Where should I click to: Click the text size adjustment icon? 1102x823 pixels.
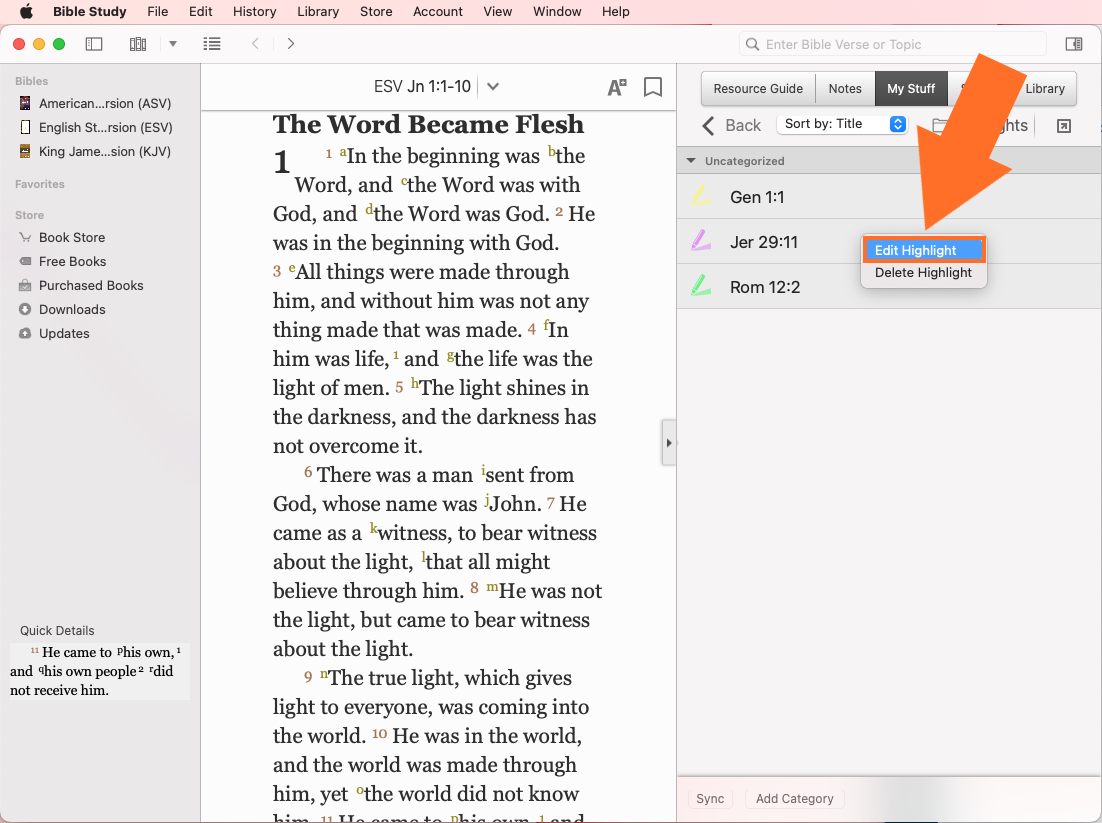(x=617, y=87)
